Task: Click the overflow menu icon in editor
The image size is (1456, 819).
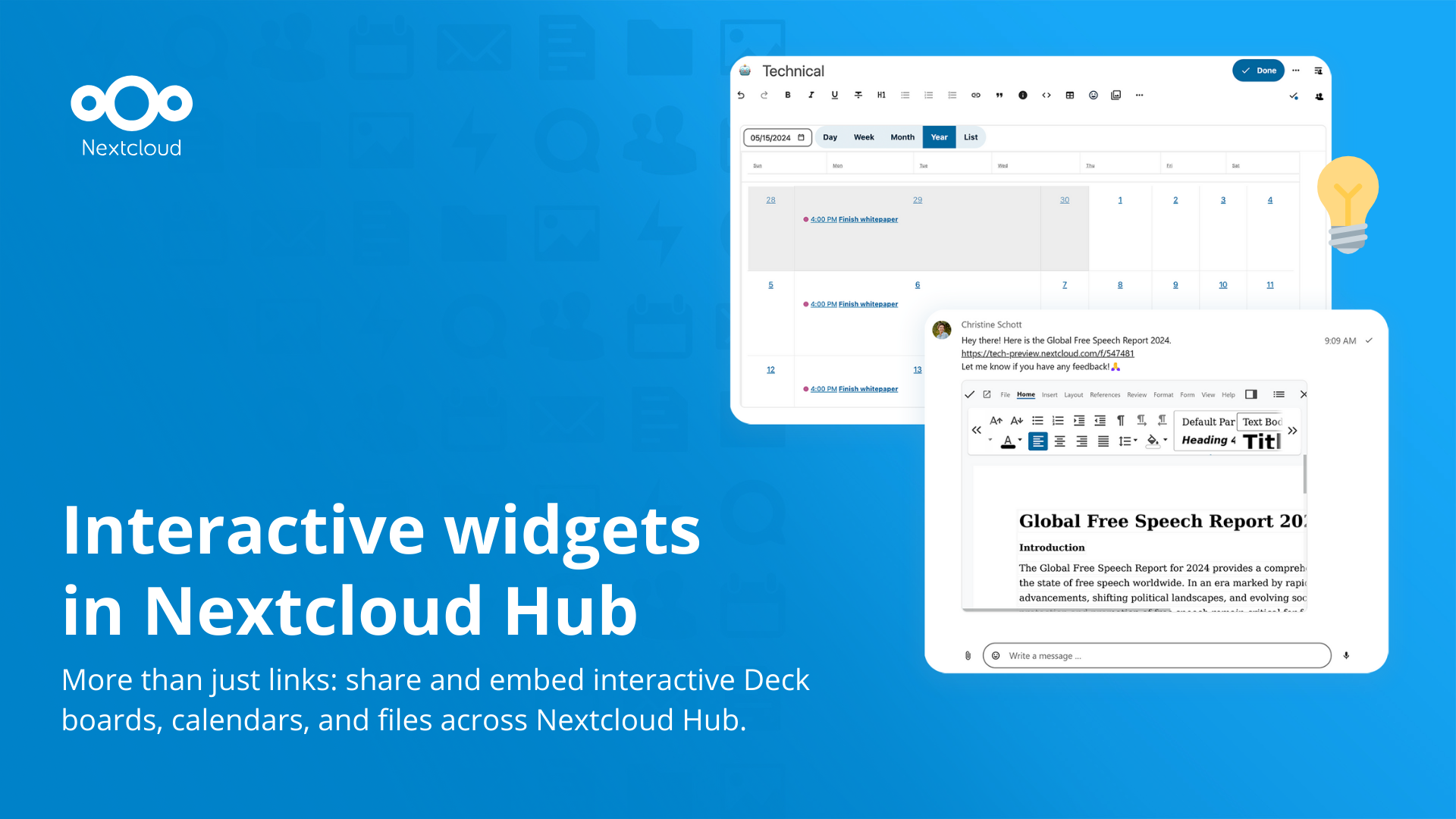Action: point(1140,95)
